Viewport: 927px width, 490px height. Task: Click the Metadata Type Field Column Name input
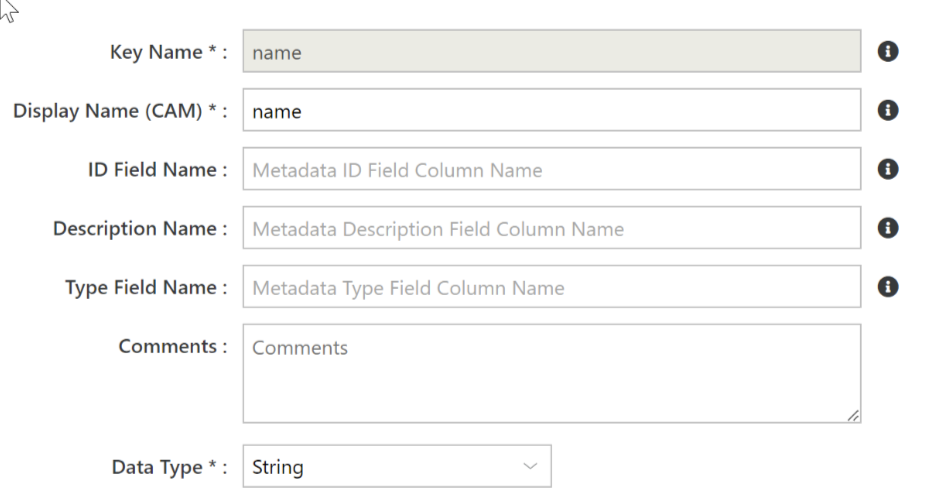point(552,287)
